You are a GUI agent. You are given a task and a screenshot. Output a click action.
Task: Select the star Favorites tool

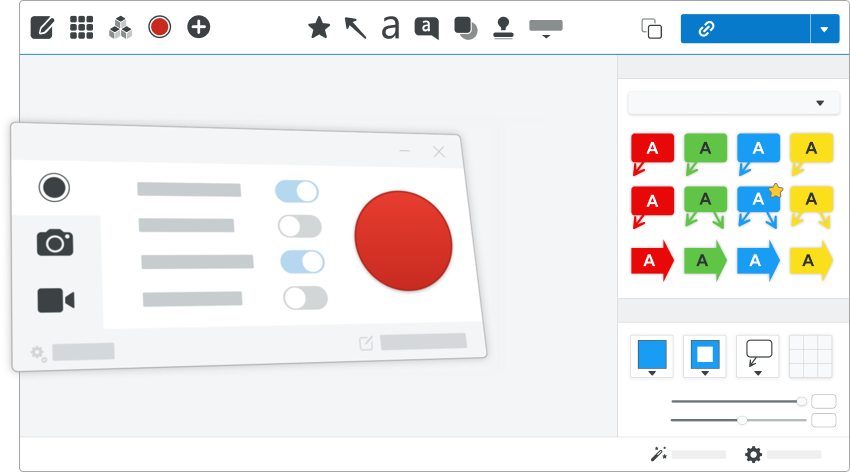(x=319, y=28)
